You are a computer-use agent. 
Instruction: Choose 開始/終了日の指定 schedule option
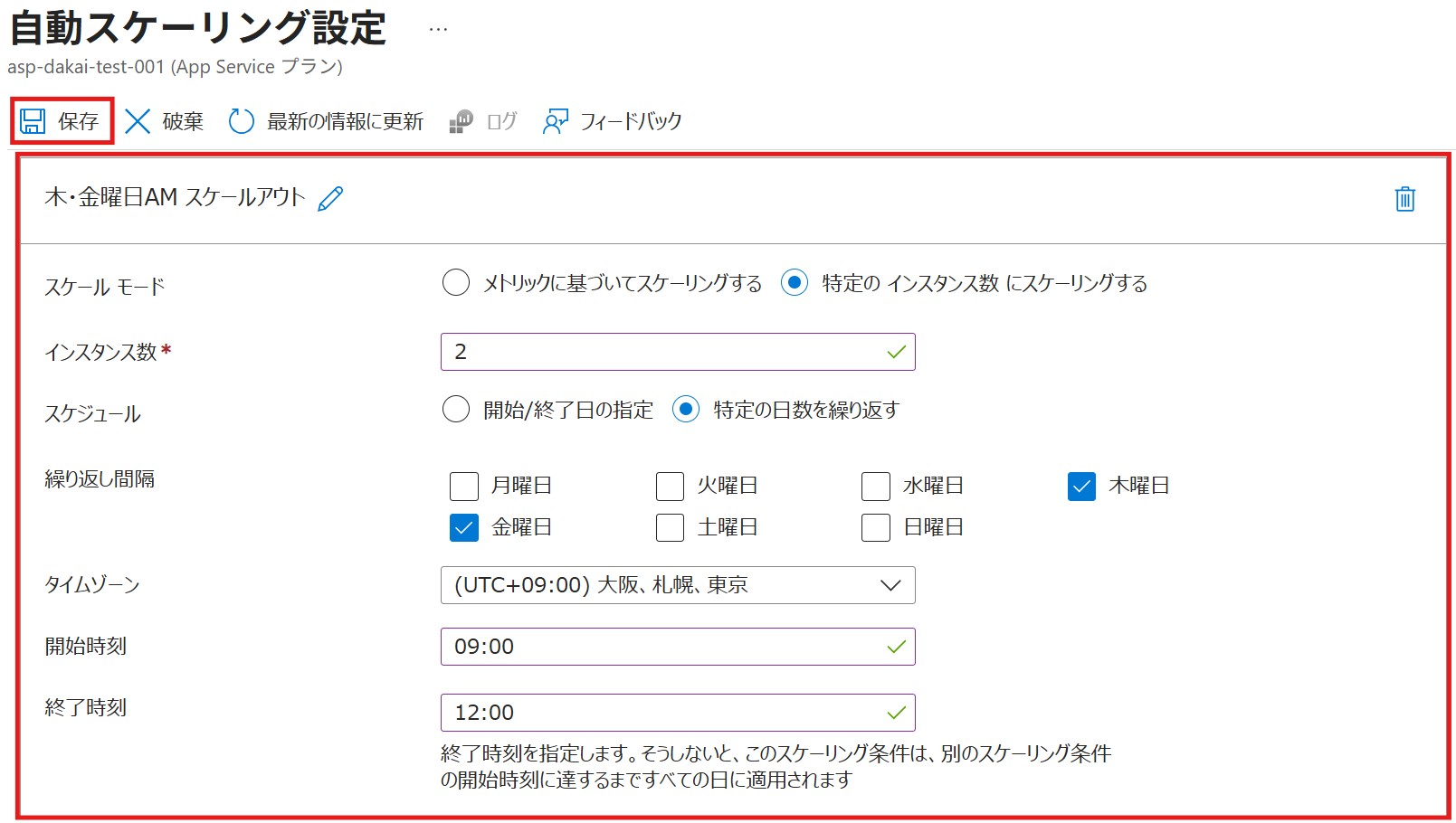tap(456, 410)
